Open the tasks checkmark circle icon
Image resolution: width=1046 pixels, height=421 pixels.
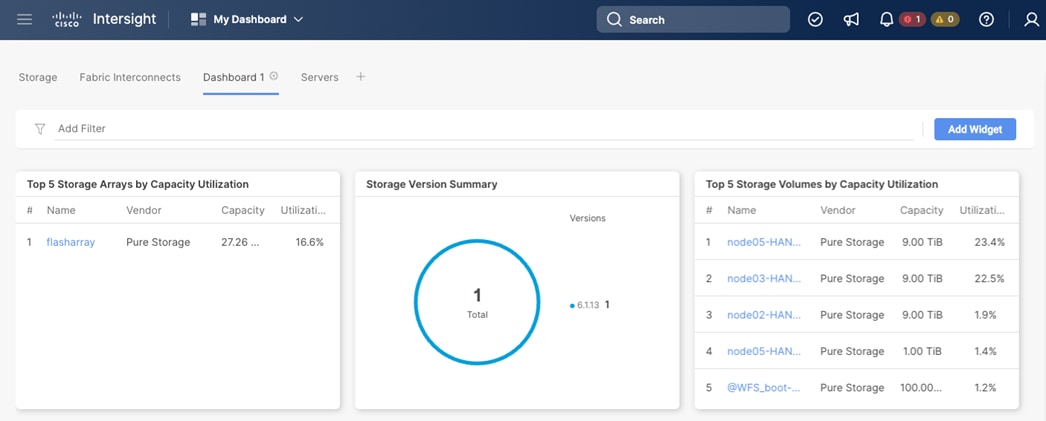[815, 19]
